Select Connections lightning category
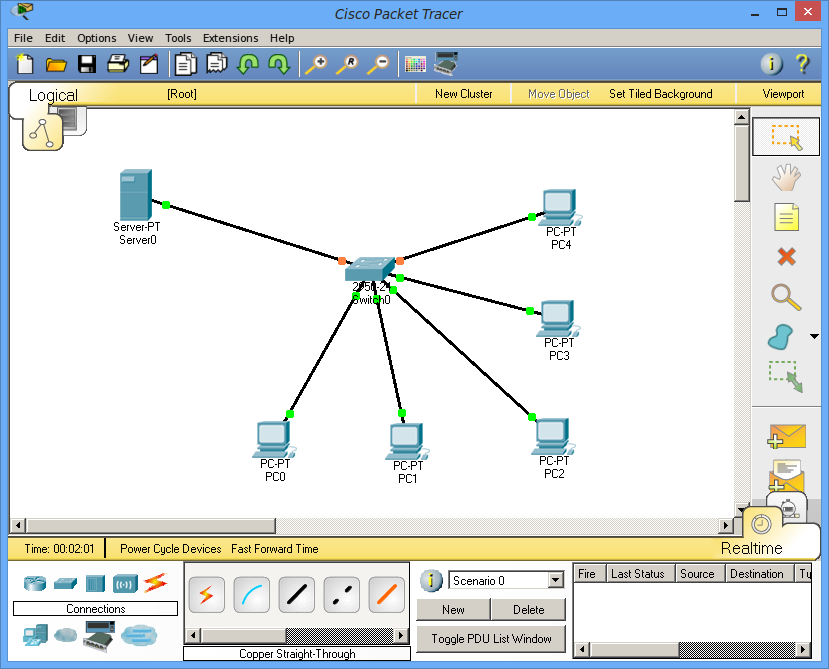 (156, 583)
